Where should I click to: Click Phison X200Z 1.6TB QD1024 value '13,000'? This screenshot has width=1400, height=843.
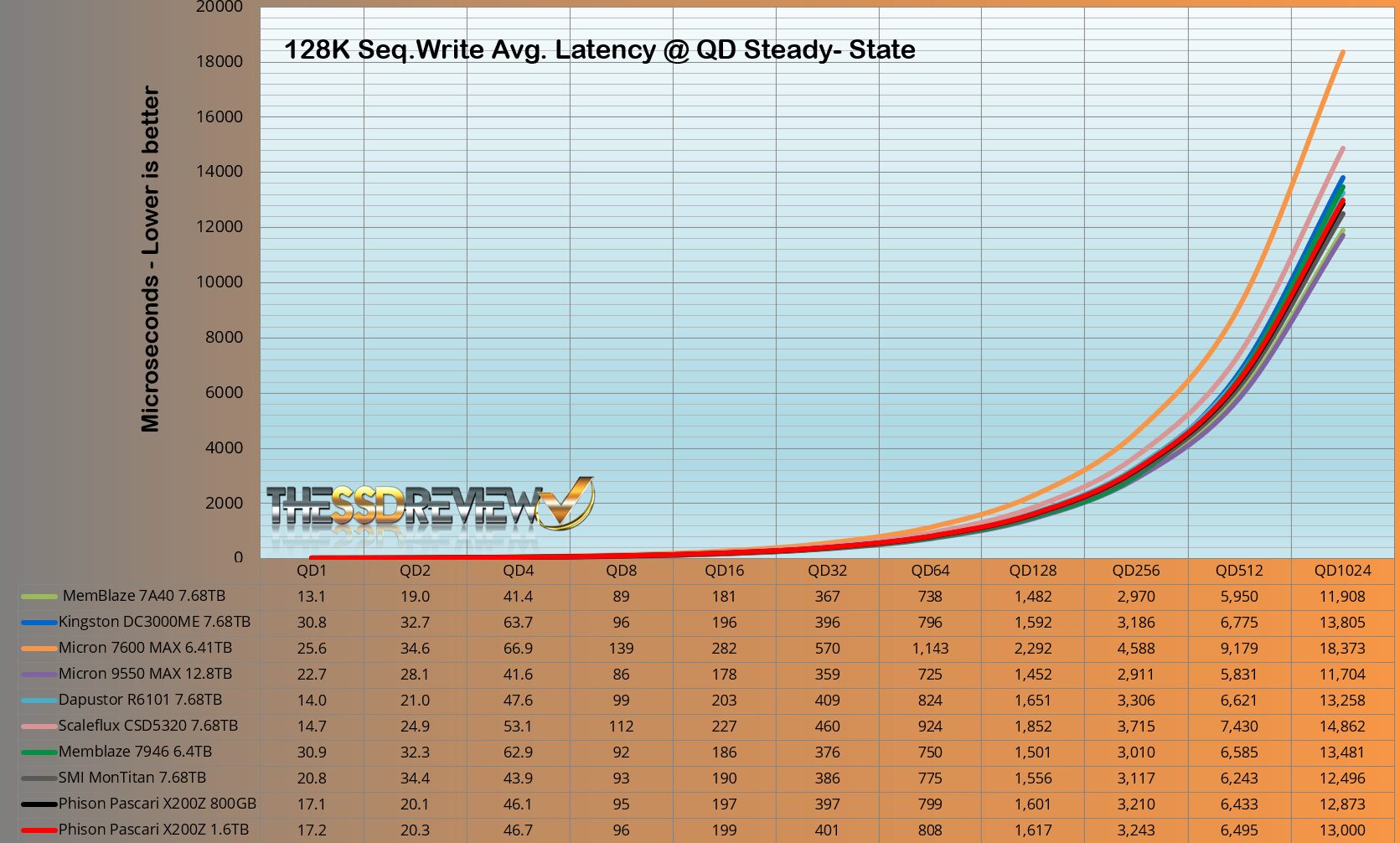coord(1342,830)
